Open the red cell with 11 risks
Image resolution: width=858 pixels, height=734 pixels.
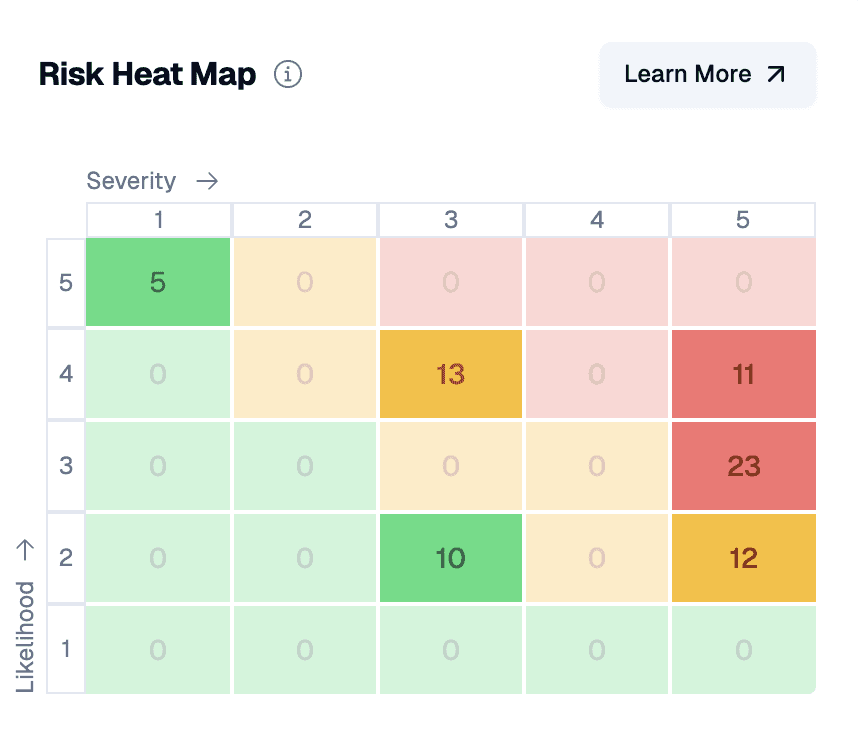tap(744, 374)
